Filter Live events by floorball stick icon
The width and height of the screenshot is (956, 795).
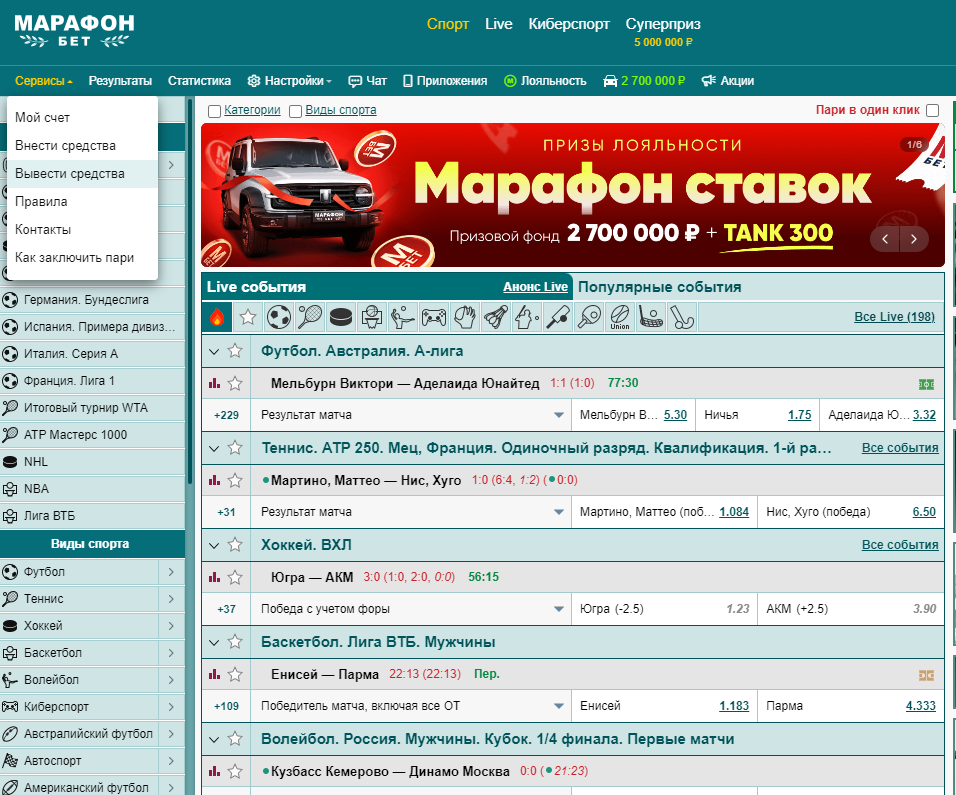(651, 317)
